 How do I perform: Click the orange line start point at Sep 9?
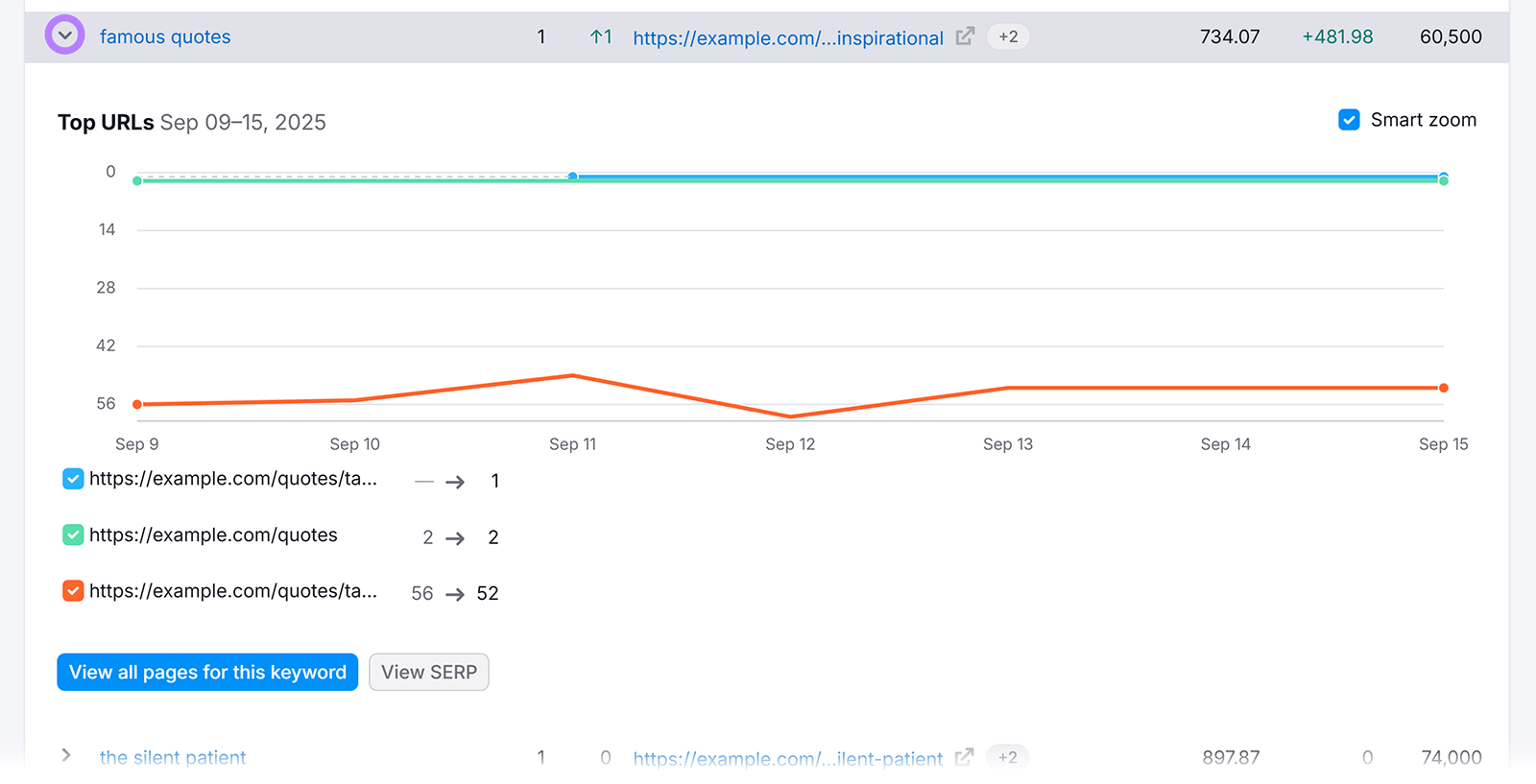pyautogui.click(x=137, y=404)
